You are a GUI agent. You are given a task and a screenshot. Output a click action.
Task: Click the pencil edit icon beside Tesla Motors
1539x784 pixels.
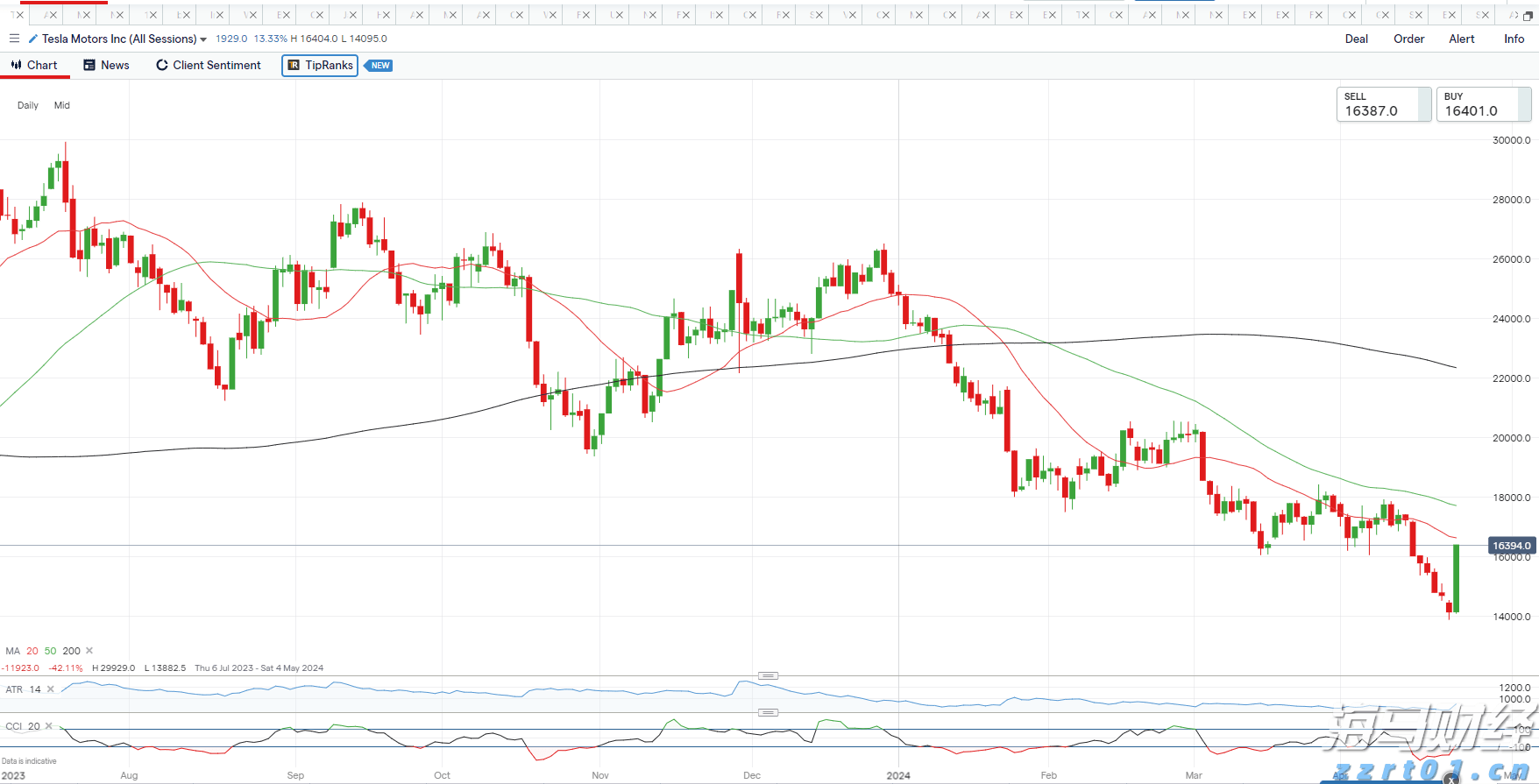pos(33,39)
